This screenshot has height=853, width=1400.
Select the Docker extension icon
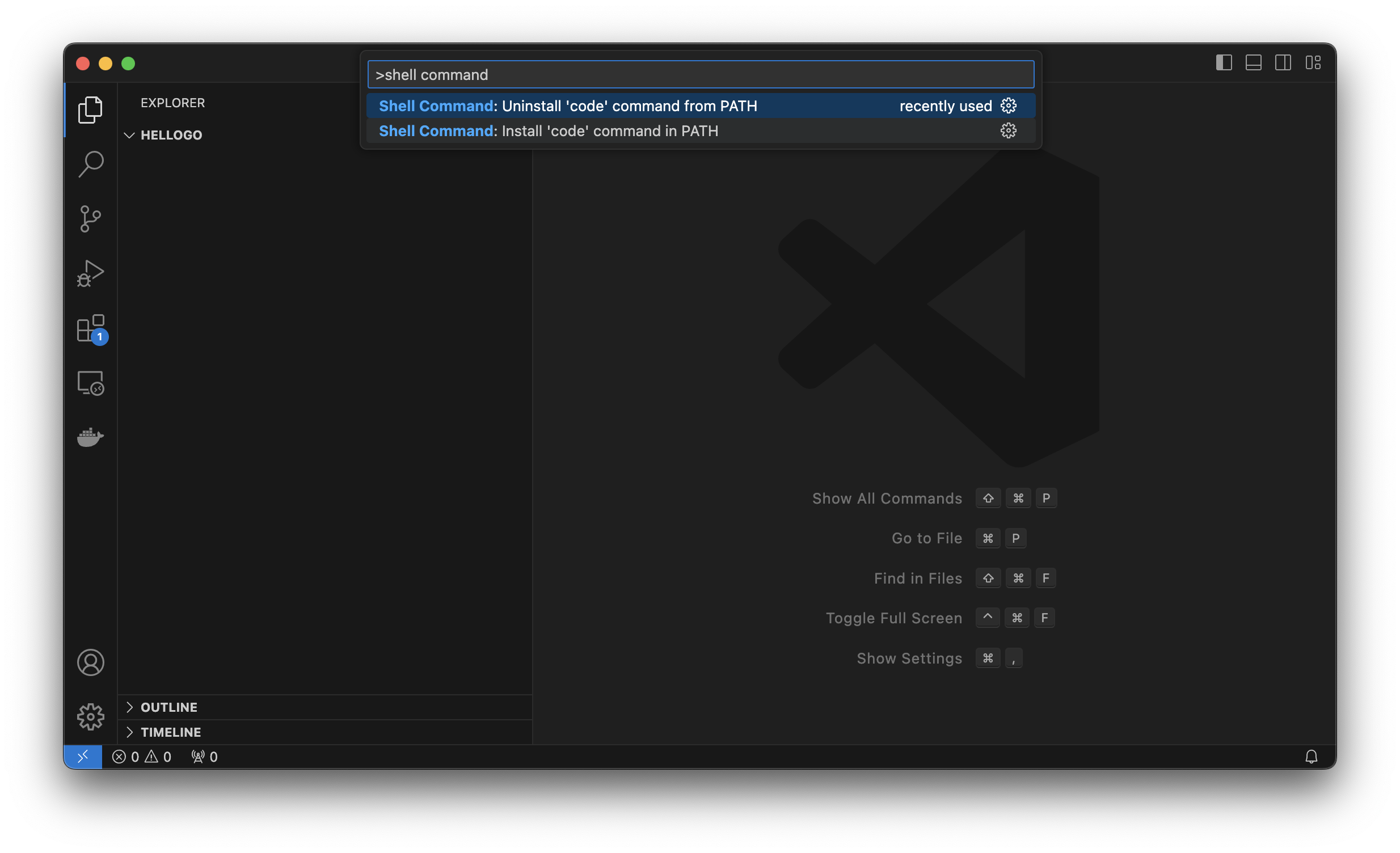(90, 437)
